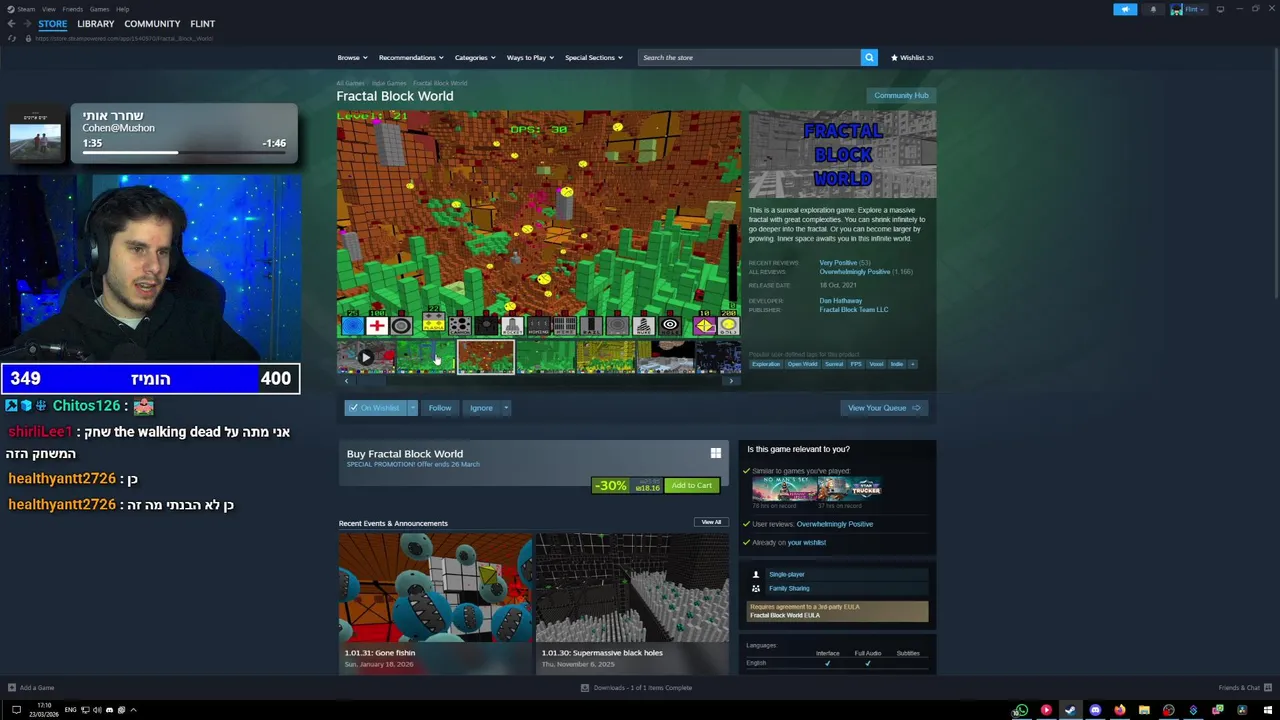Open the Gone fishin announcement thumbnail
Viewport: 1280px width, 720px height.
pyautogui.click(x=435, y=588)
